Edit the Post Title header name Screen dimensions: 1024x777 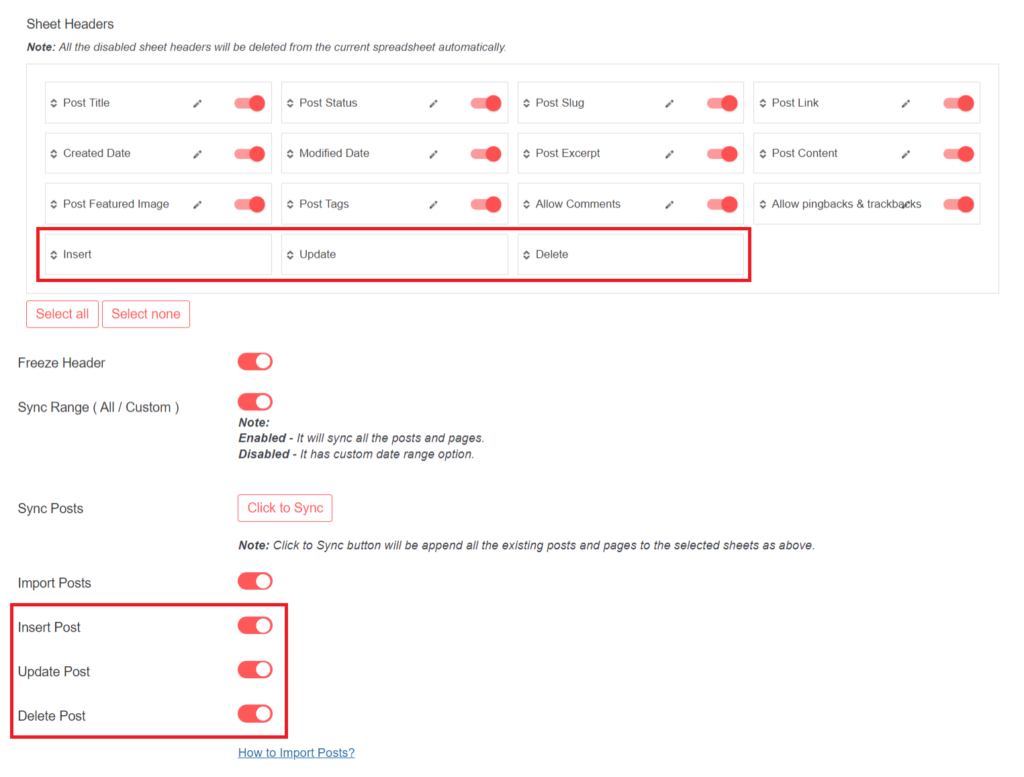(197, 102)
